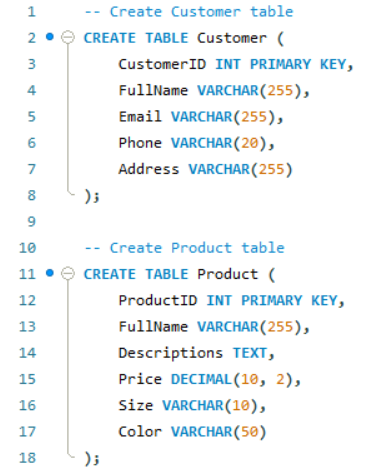Click '10' inside Size VARCHAR

pyautogui.click(x=241, y=405)
